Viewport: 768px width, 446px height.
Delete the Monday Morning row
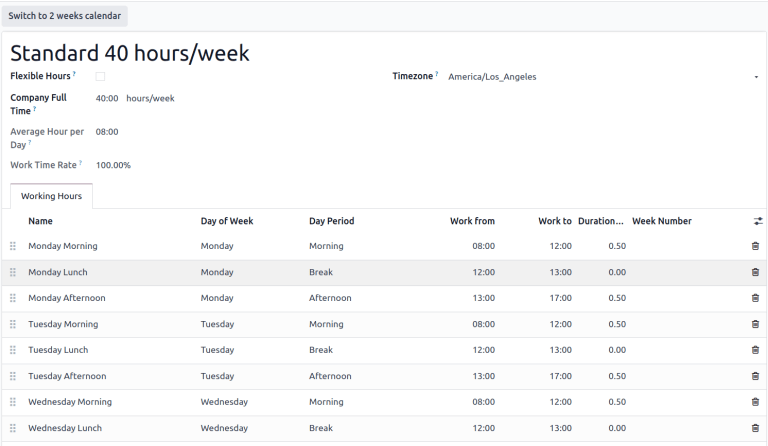click(x=755, y=246)
